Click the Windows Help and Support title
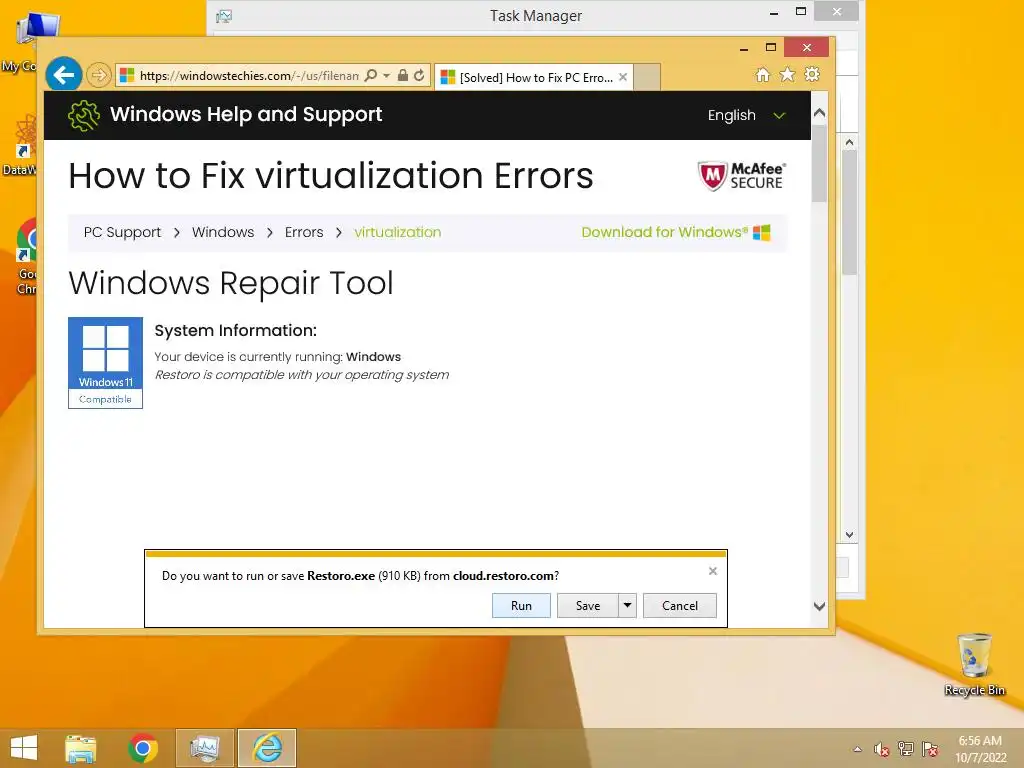 [246, 114]
